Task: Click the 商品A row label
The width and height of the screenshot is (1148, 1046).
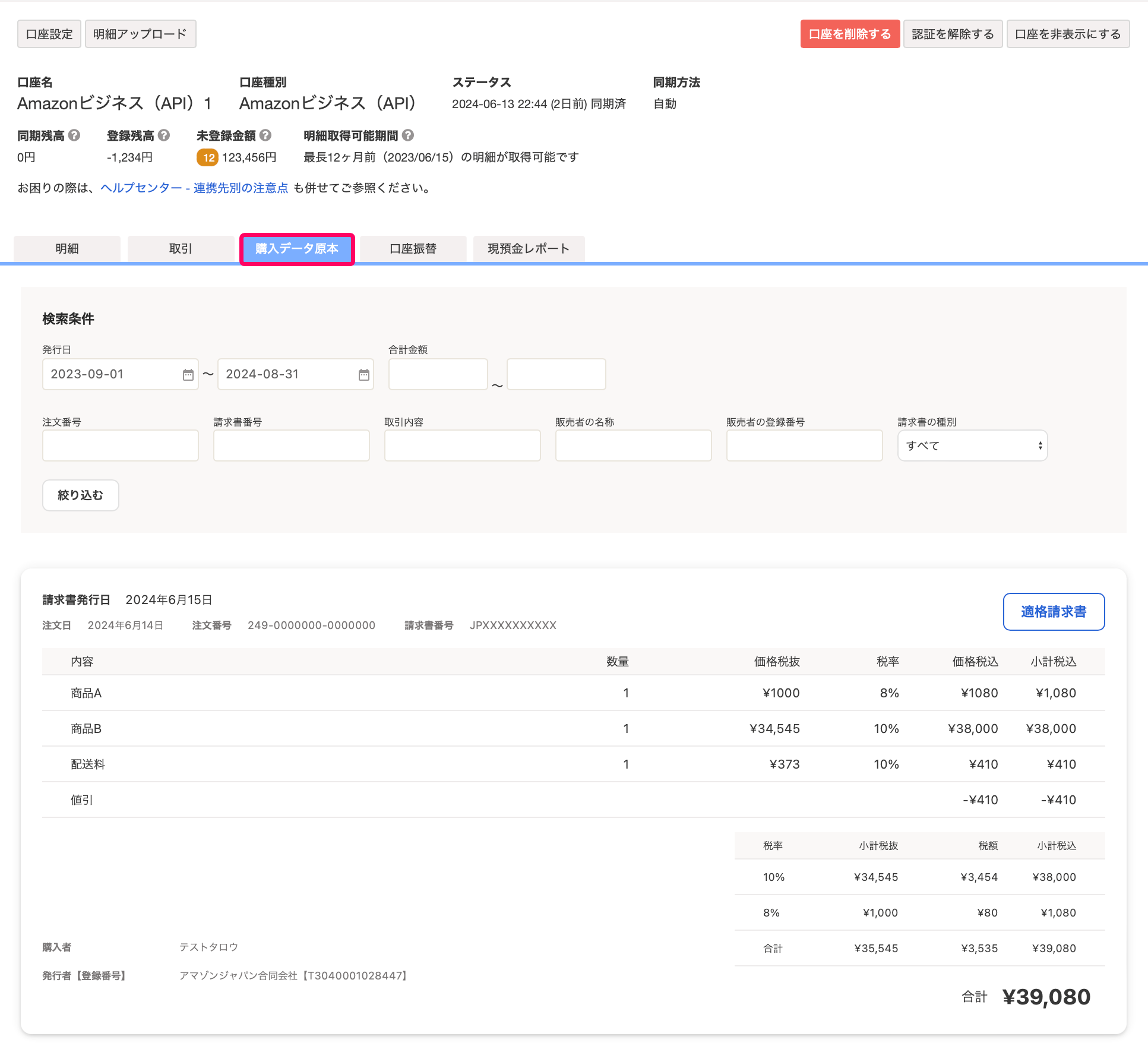Action: pyautogui.click(x=86, y=693)
